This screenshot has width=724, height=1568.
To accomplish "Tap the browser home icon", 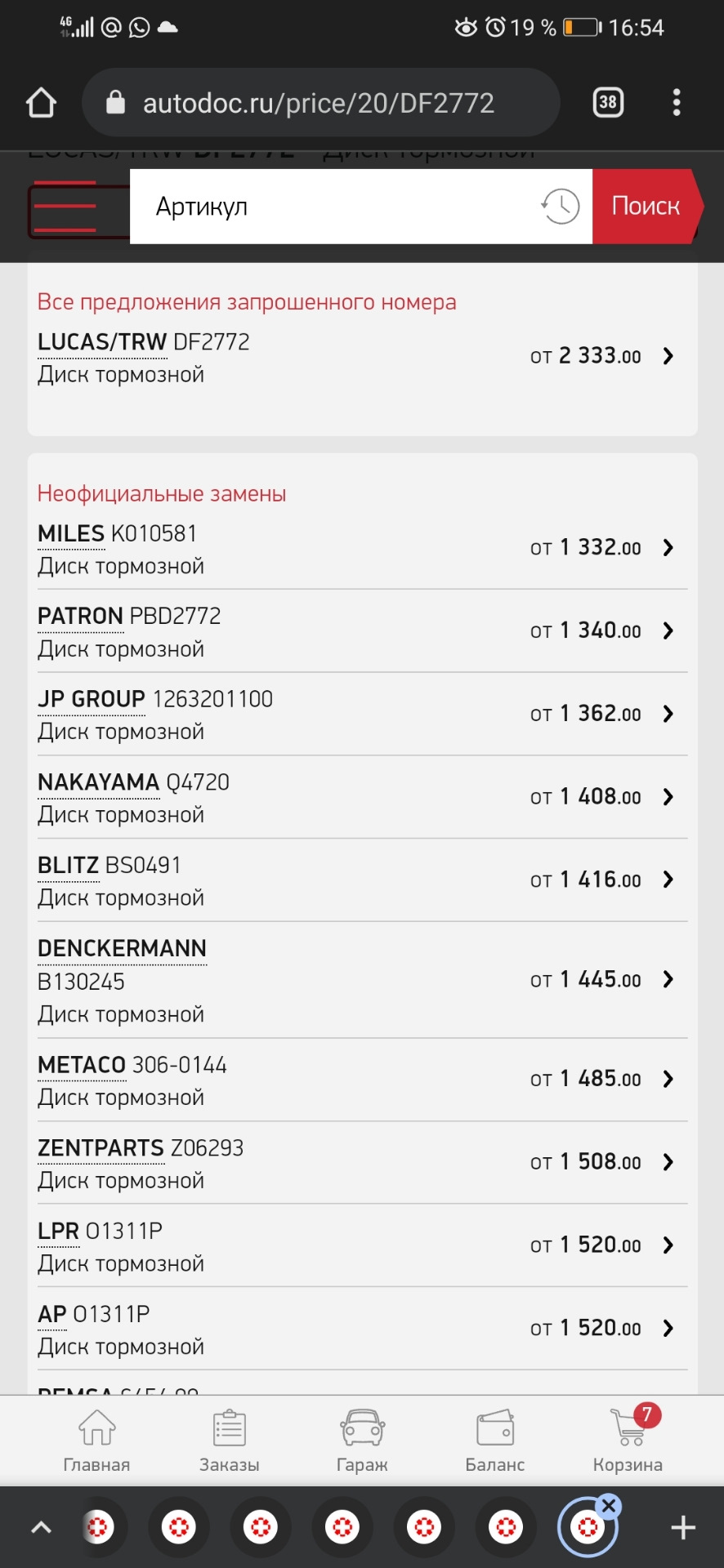I will click(x=41, y=103).
